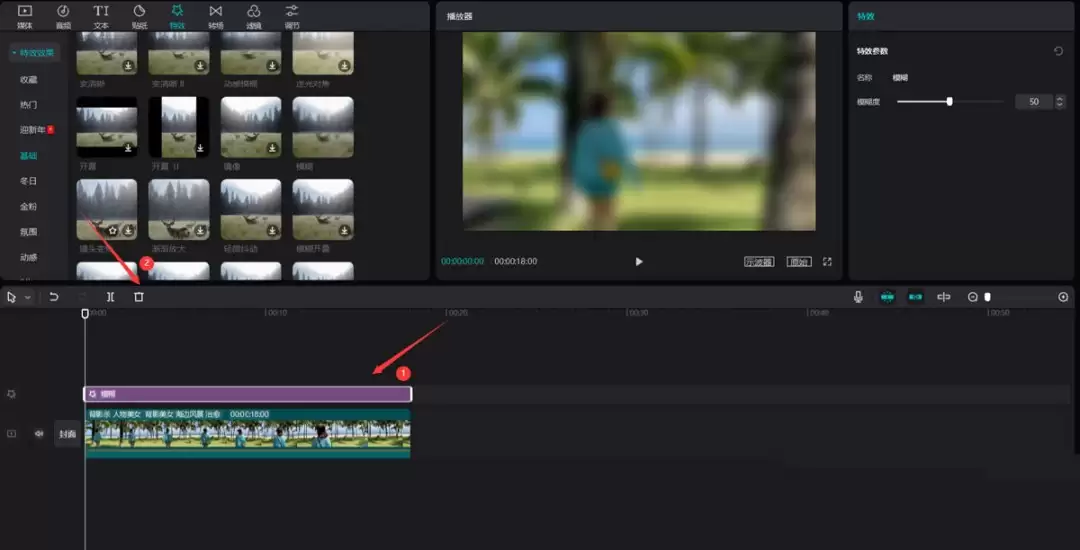Click the timeline zoom-in plus icon
Image resolution: width=1080 pixels, height=550 pixels.
pyautogui.click(x=1063, y=297)
